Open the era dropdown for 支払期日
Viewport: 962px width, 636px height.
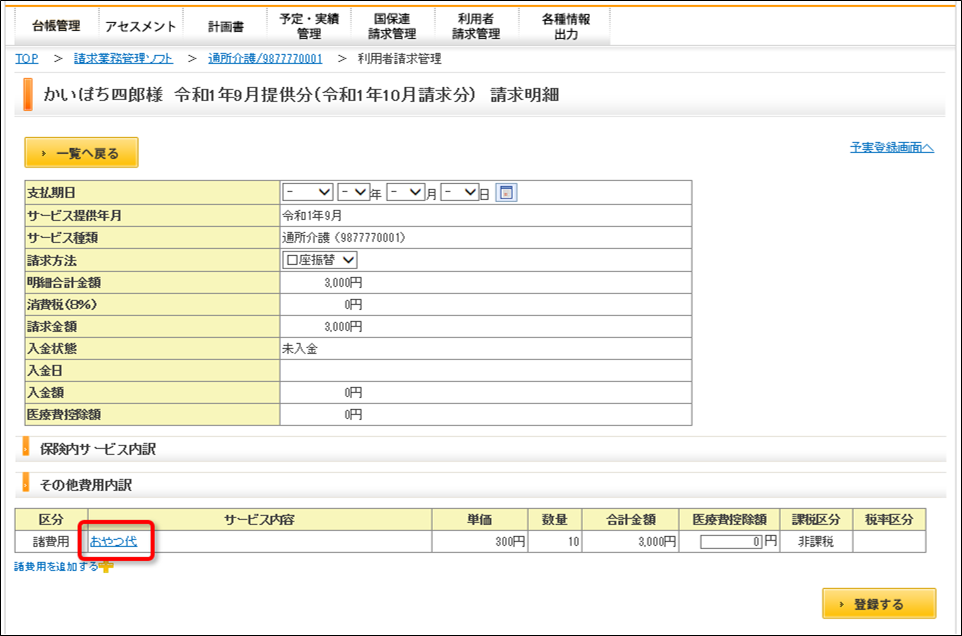tap(308, 192)
